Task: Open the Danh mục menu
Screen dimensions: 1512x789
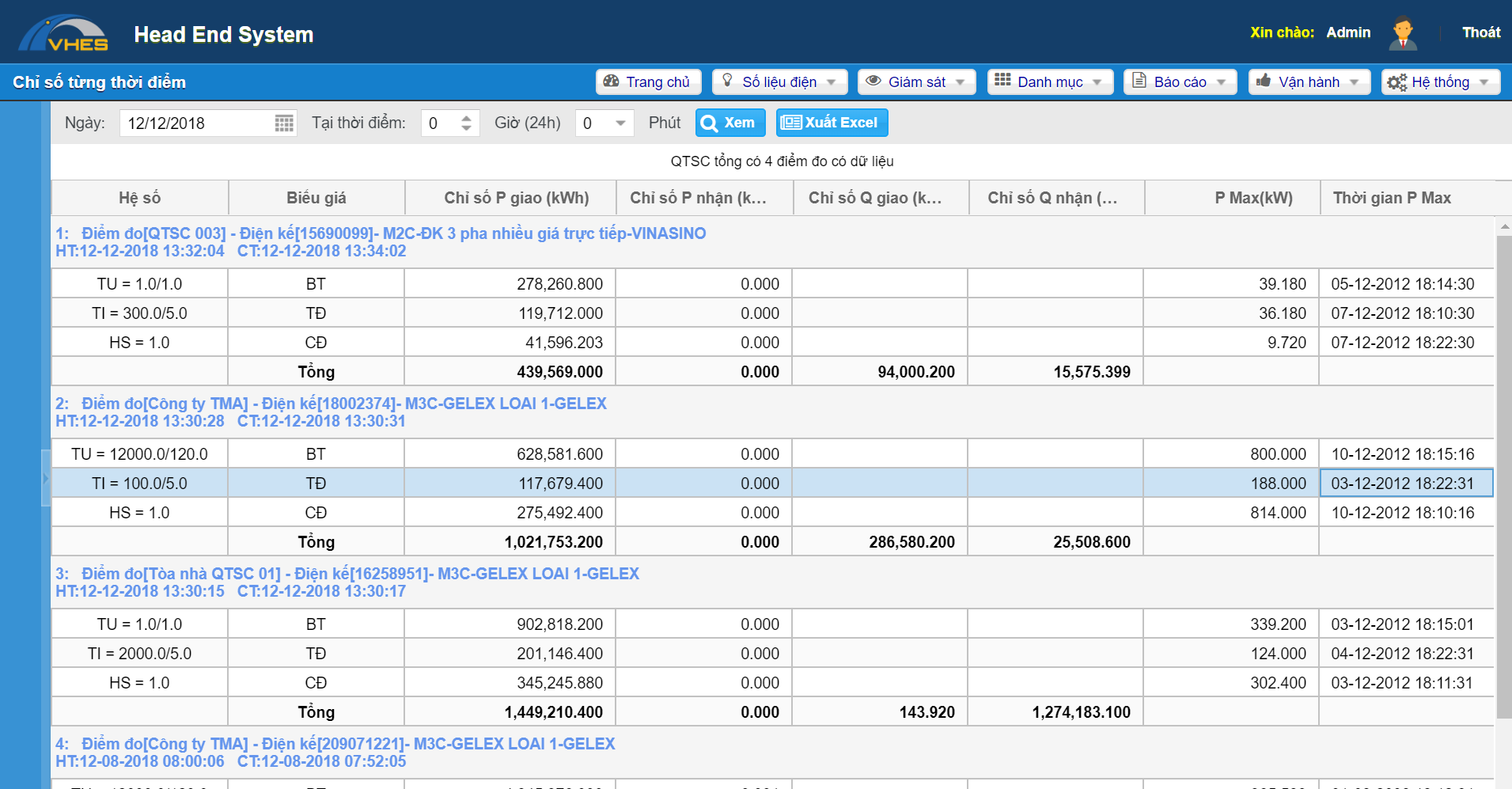Action: pos(1051,82)
